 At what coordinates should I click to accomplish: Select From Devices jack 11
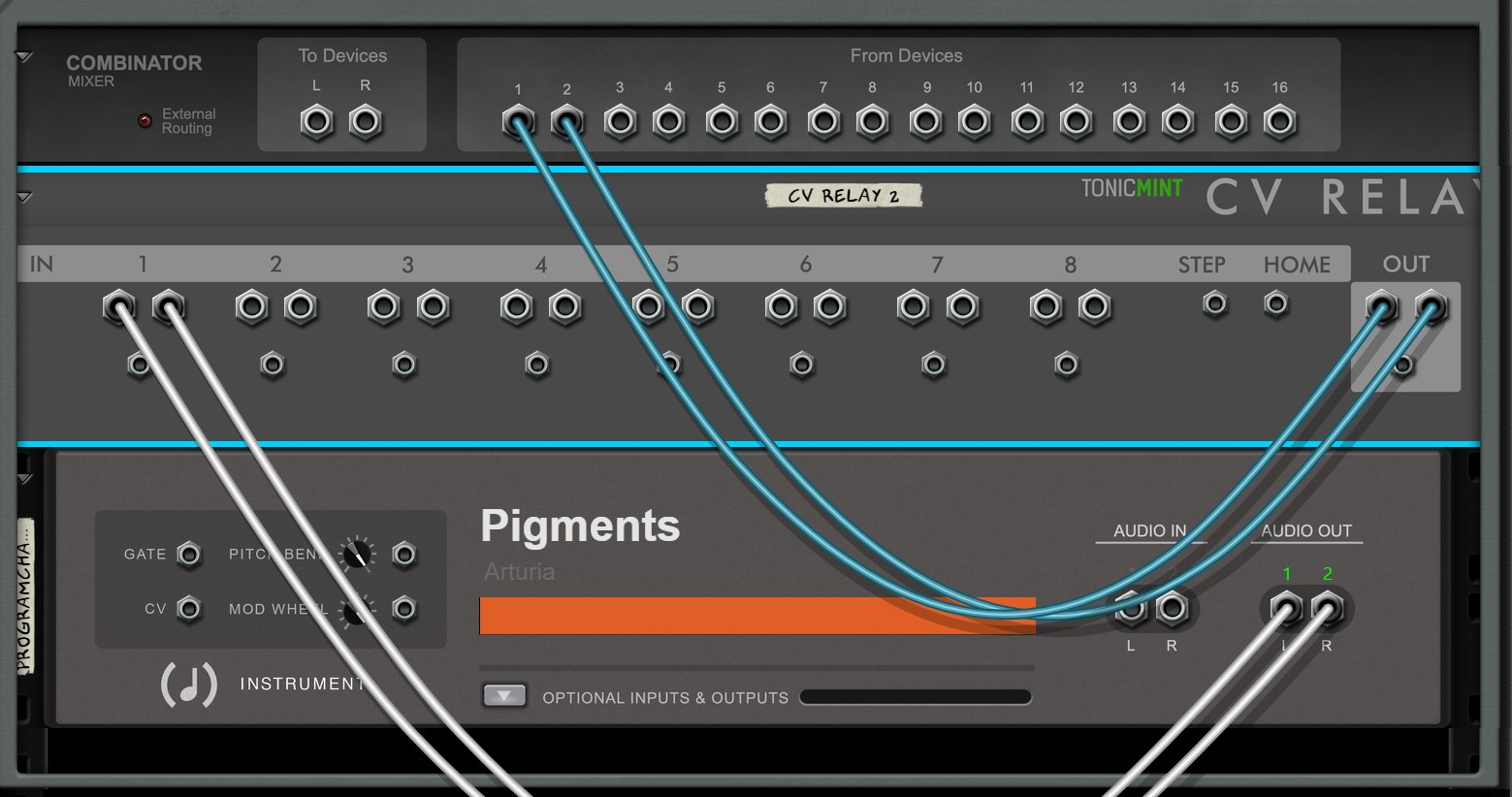point(1027,122)
